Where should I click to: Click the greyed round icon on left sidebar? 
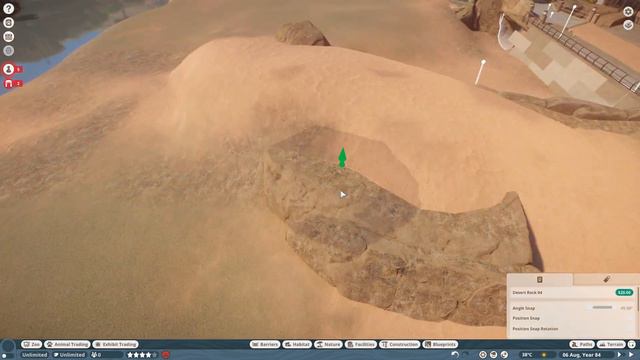pos(8,51)
